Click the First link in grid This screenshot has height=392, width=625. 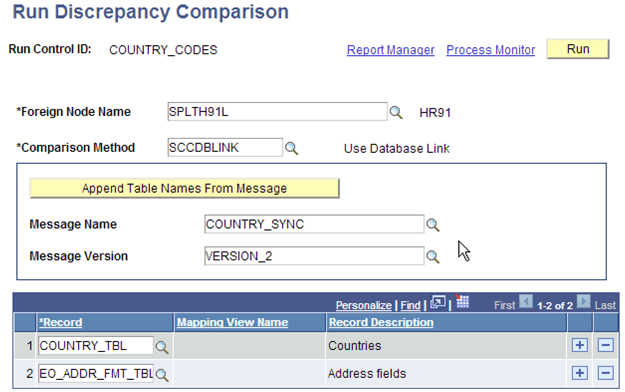point(505,305)
